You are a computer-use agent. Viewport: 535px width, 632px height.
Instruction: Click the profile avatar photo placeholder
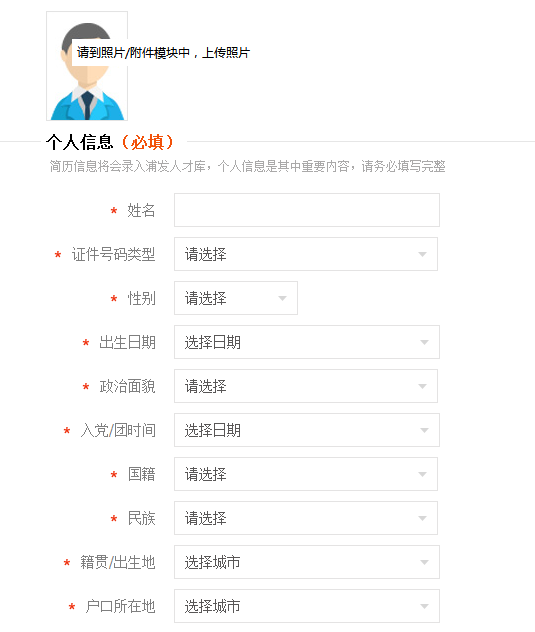click(87, 66)
